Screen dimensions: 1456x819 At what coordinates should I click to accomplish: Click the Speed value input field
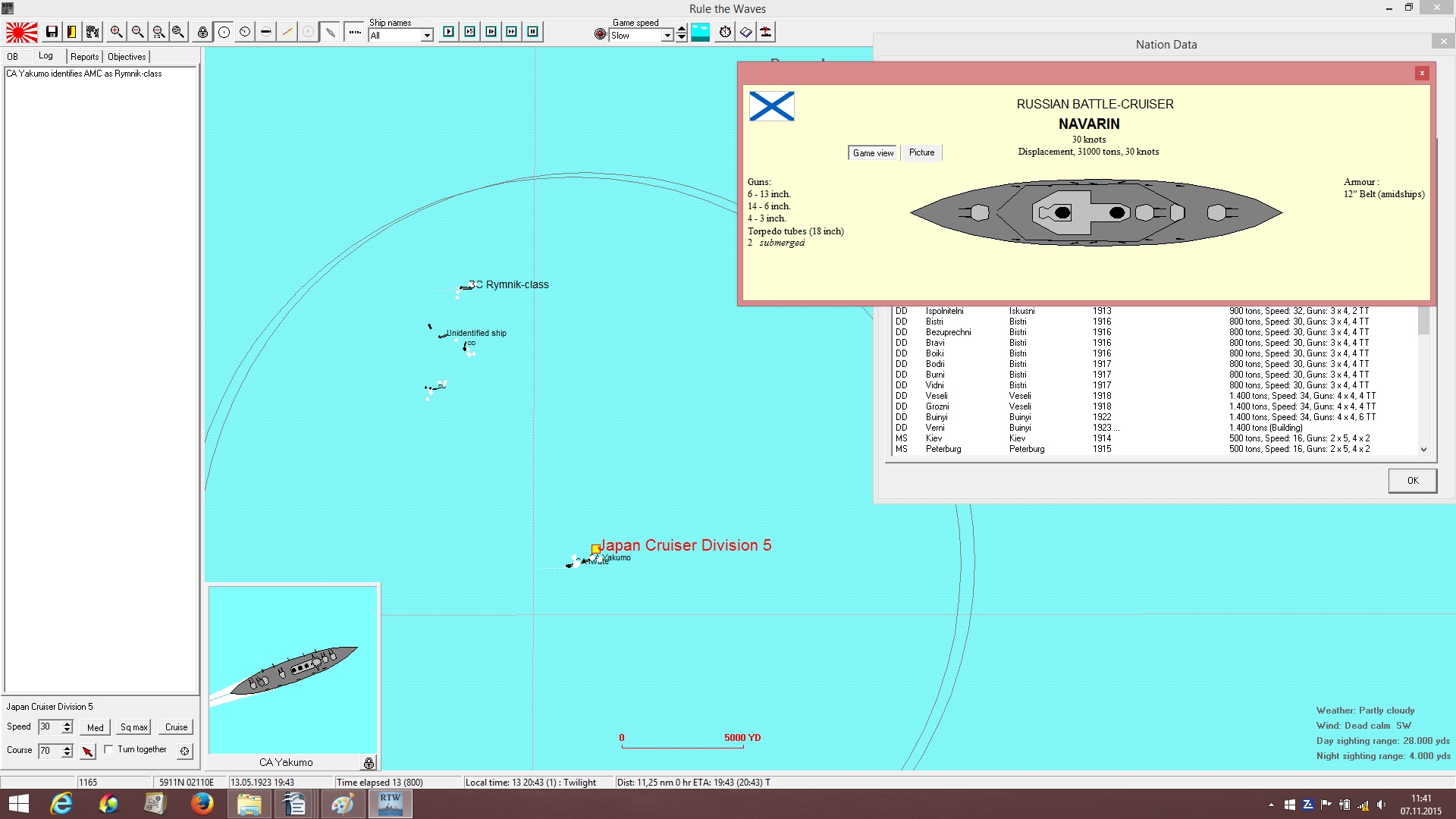click(x=49, y=726)
